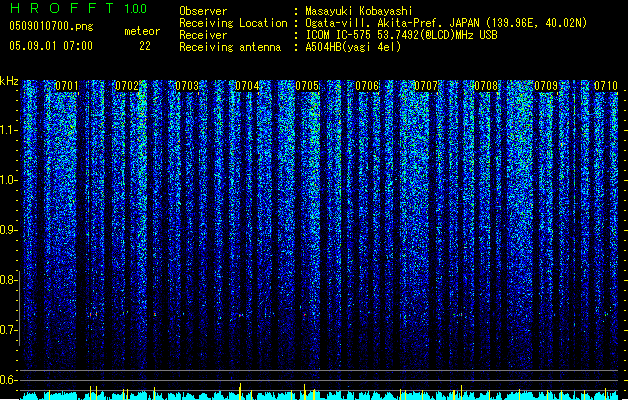This screenshot has height=400, width=629.
Task: Click the Receiver label
Action: coord(203,35)
